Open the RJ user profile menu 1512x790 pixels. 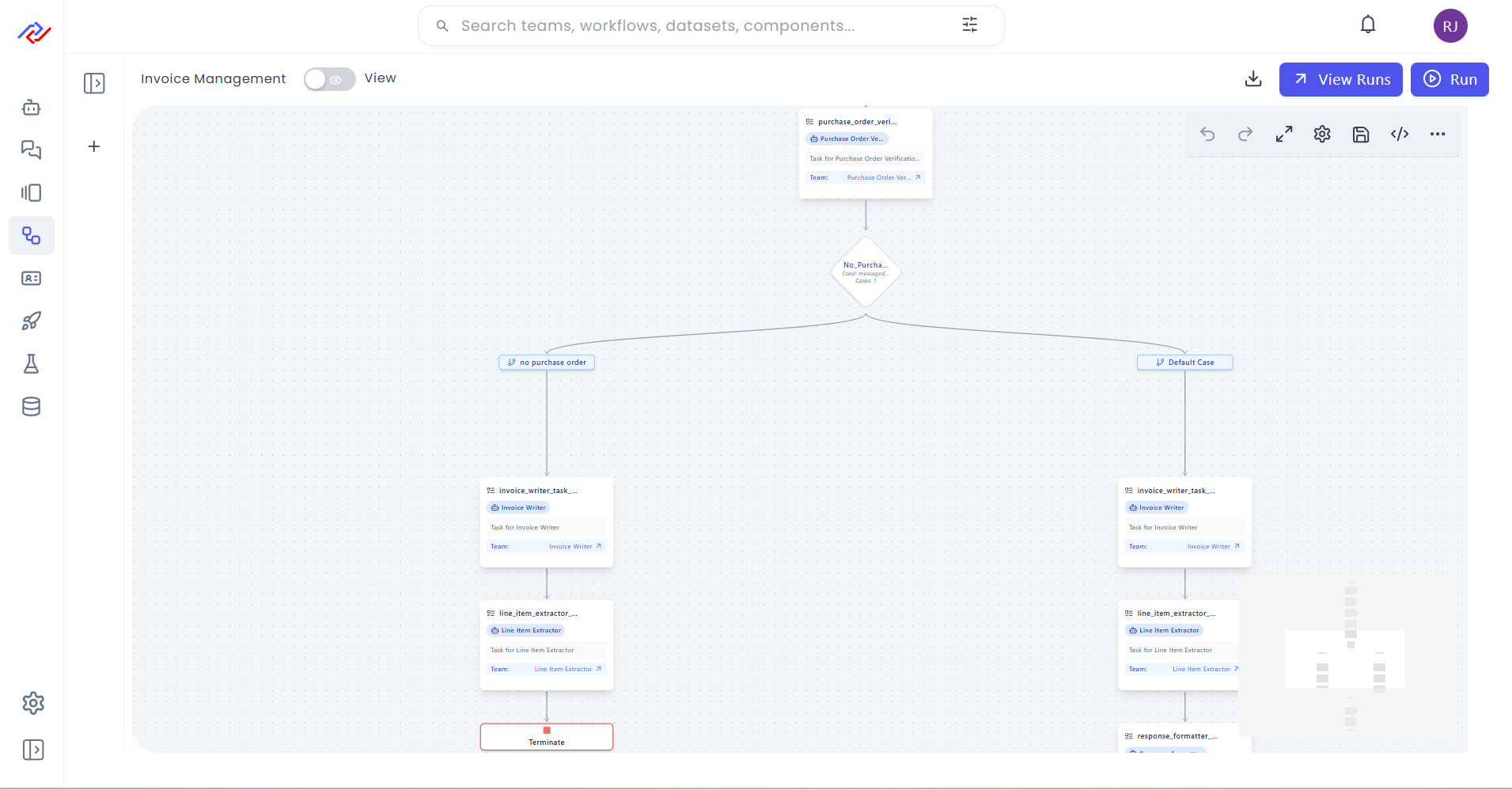1450,26
